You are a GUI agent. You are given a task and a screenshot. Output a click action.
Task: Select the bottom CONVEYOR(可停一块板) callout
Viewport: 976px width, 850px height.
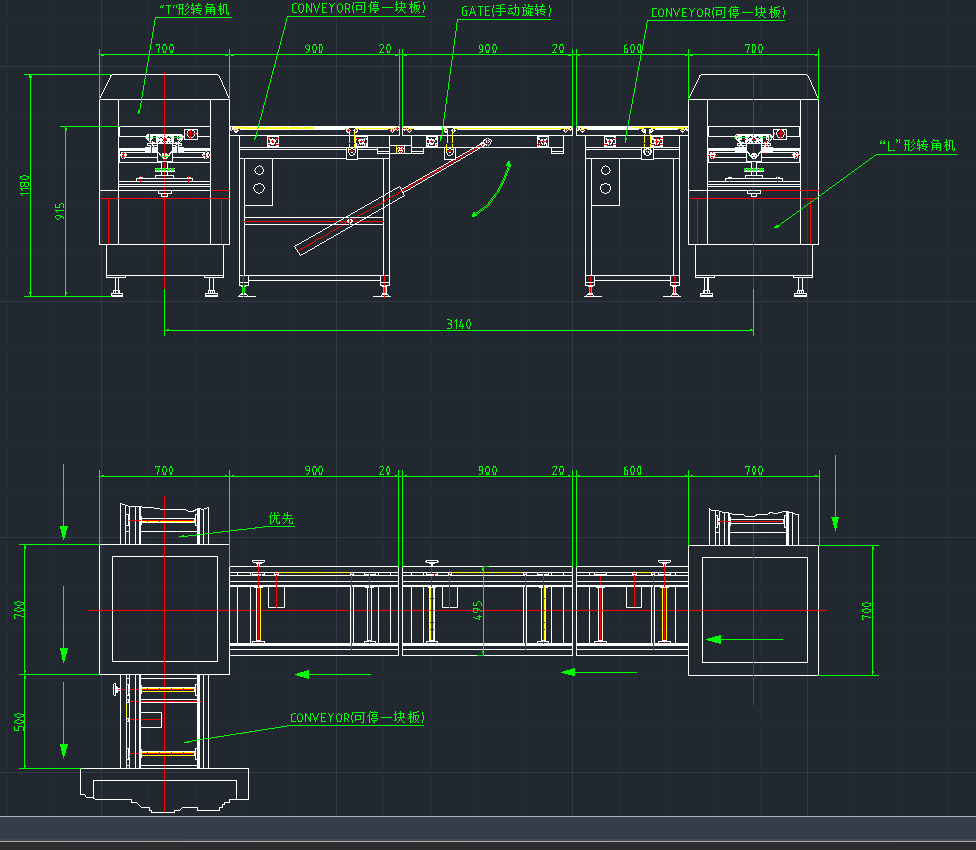(x=357, y=717)
